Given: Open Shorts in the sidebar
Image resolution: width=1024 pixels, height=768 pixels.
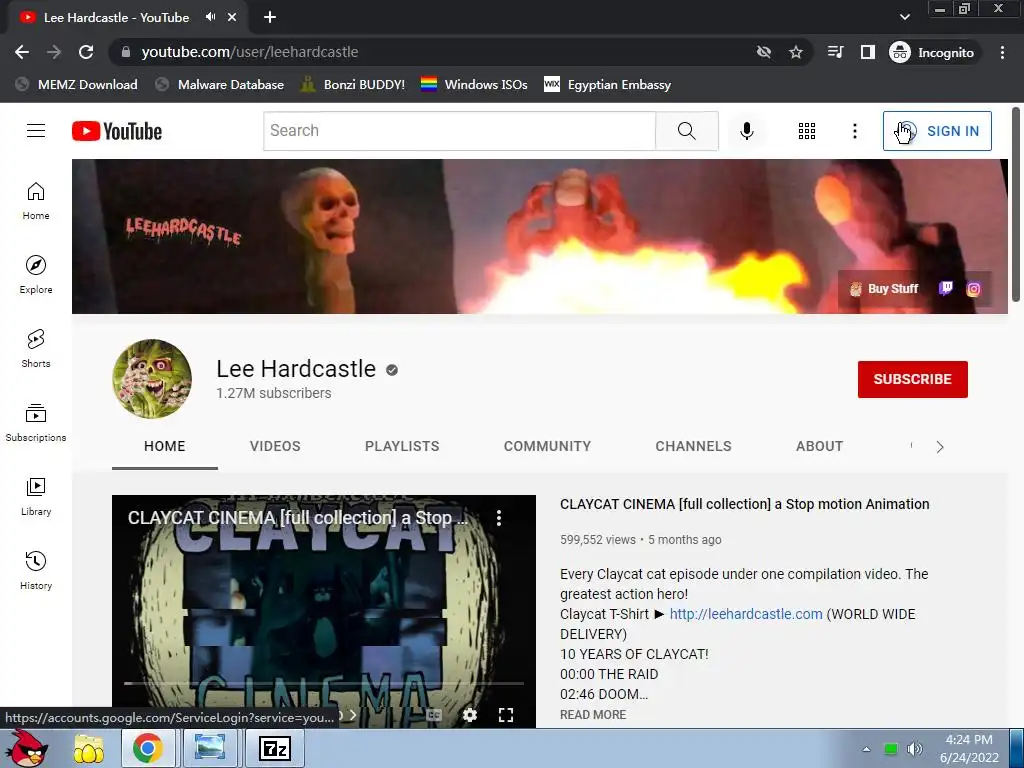Looking at the screenshot, I should pyautogui.click(x=36, y=349).
